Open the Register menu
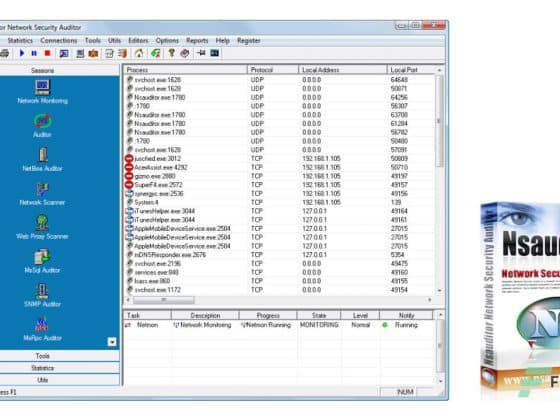 pos(249,40)
